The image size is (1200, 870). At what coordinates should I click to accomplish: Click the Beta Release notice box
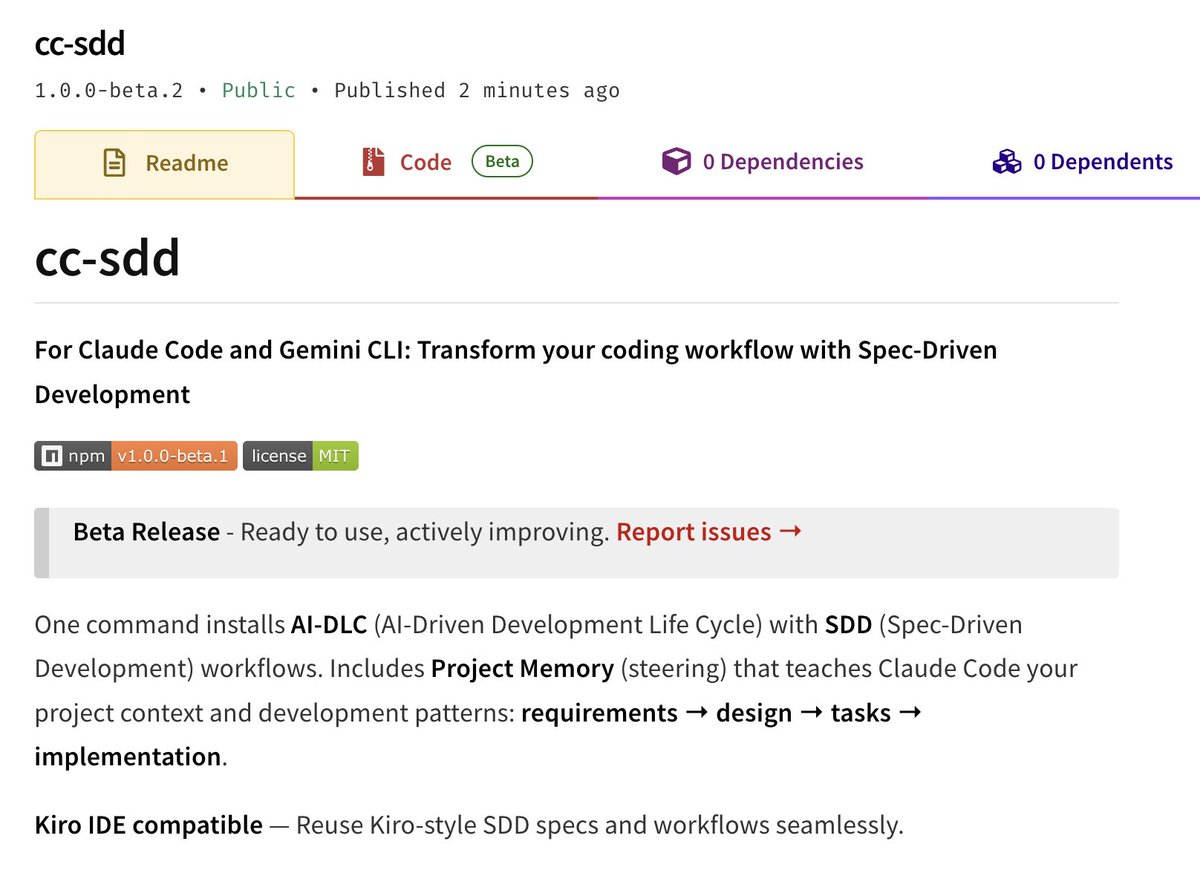click(x=577, y=542)
